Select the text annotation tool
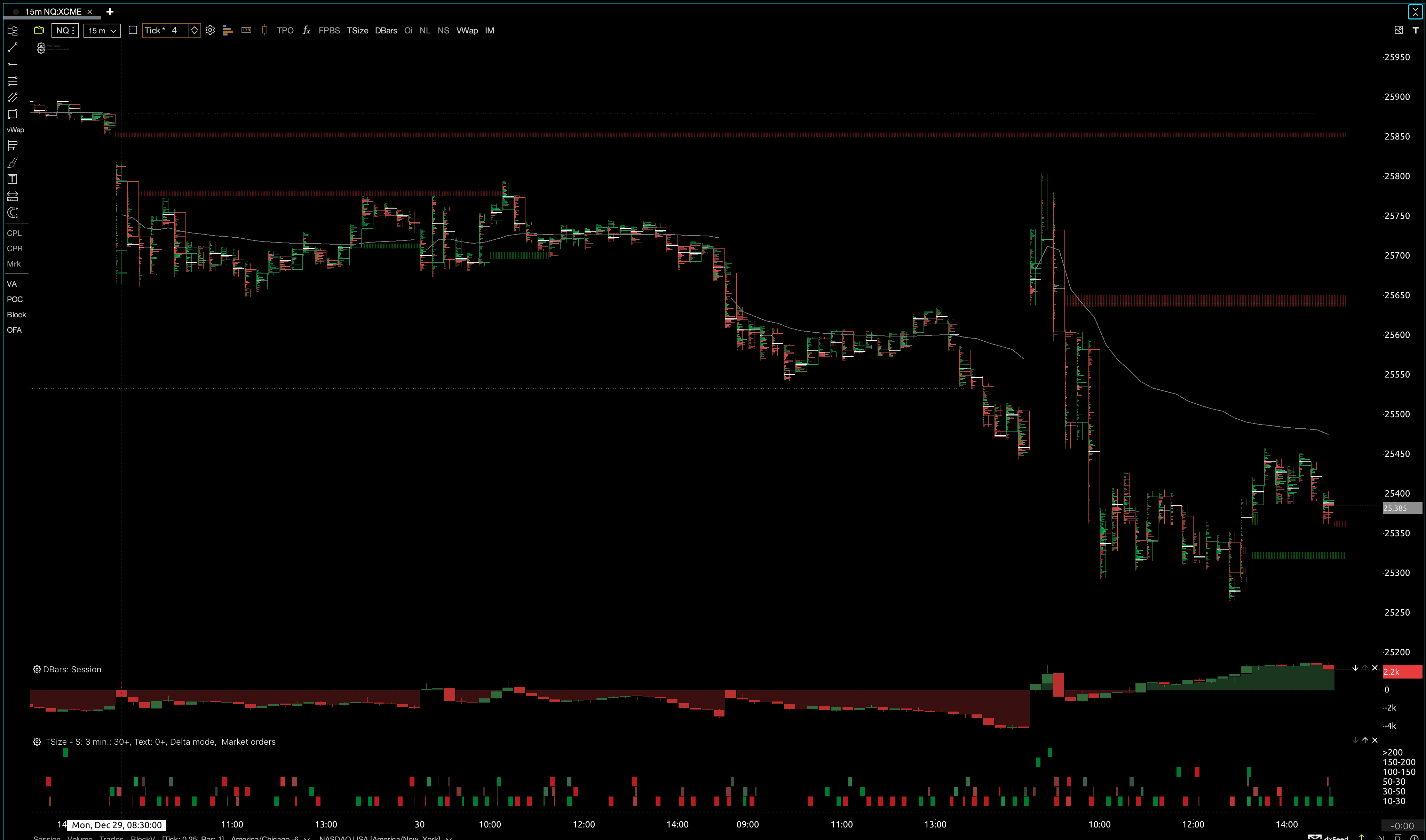The width and height of the screenshot is (1426, 840). 13,180
